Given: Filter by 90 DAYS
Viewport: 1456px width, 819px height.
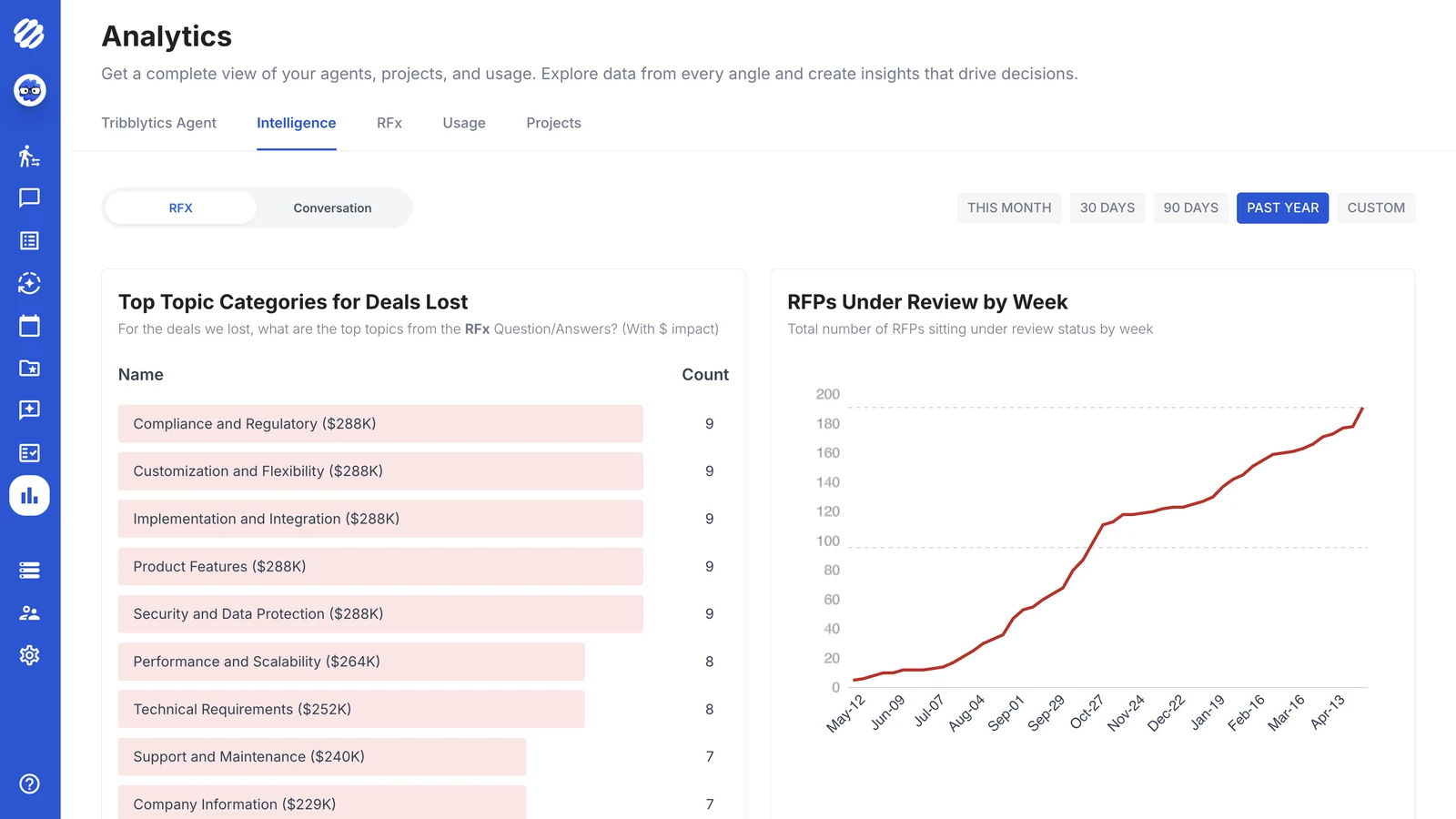Looking at the screenshot, I should [1191, 207].
